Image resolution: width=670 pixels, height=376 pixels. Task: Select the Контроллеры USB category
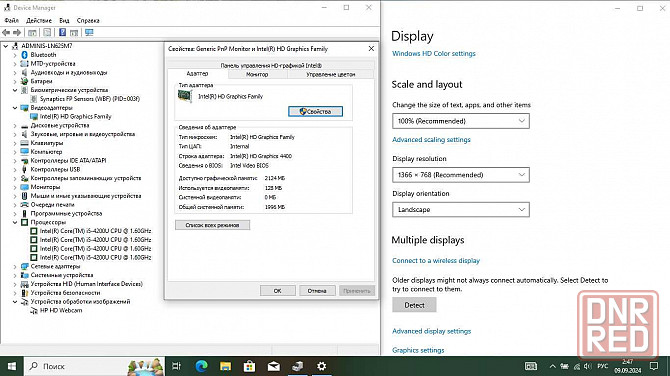coord(55,169)
